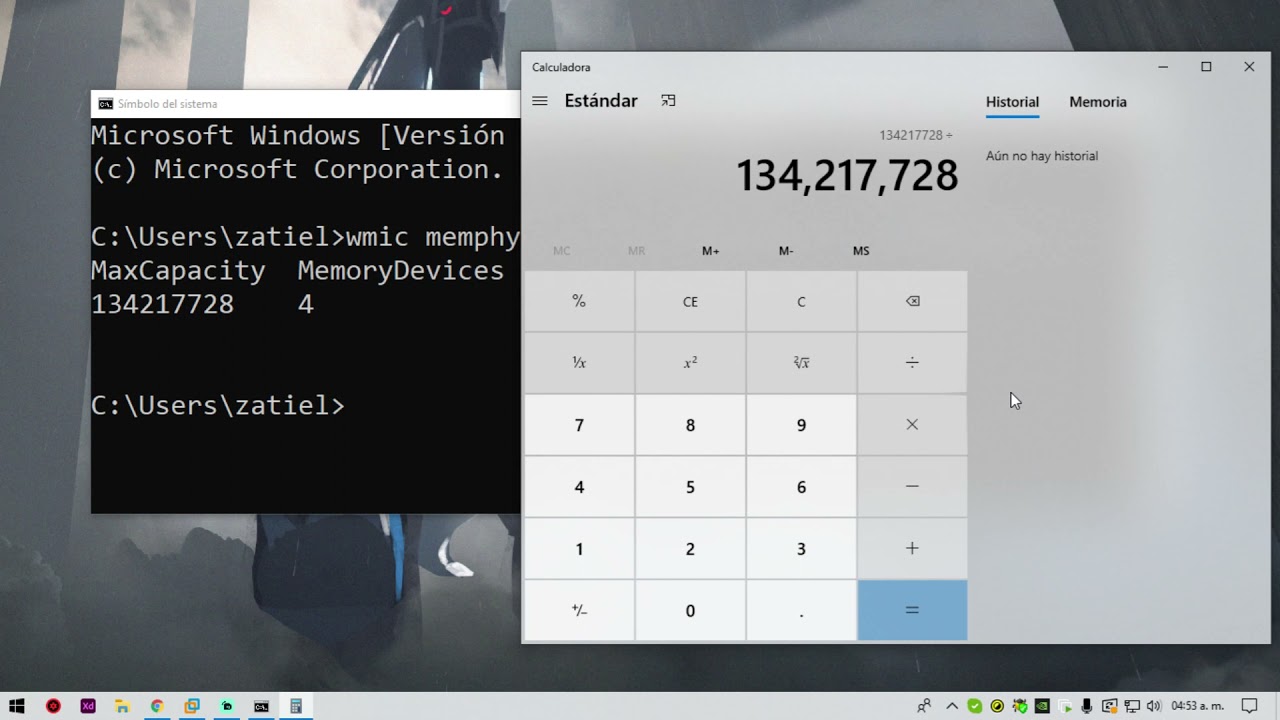Open the volume speaker tray icon
Screen dimensions: 1280x720
tap(1154, 706)
